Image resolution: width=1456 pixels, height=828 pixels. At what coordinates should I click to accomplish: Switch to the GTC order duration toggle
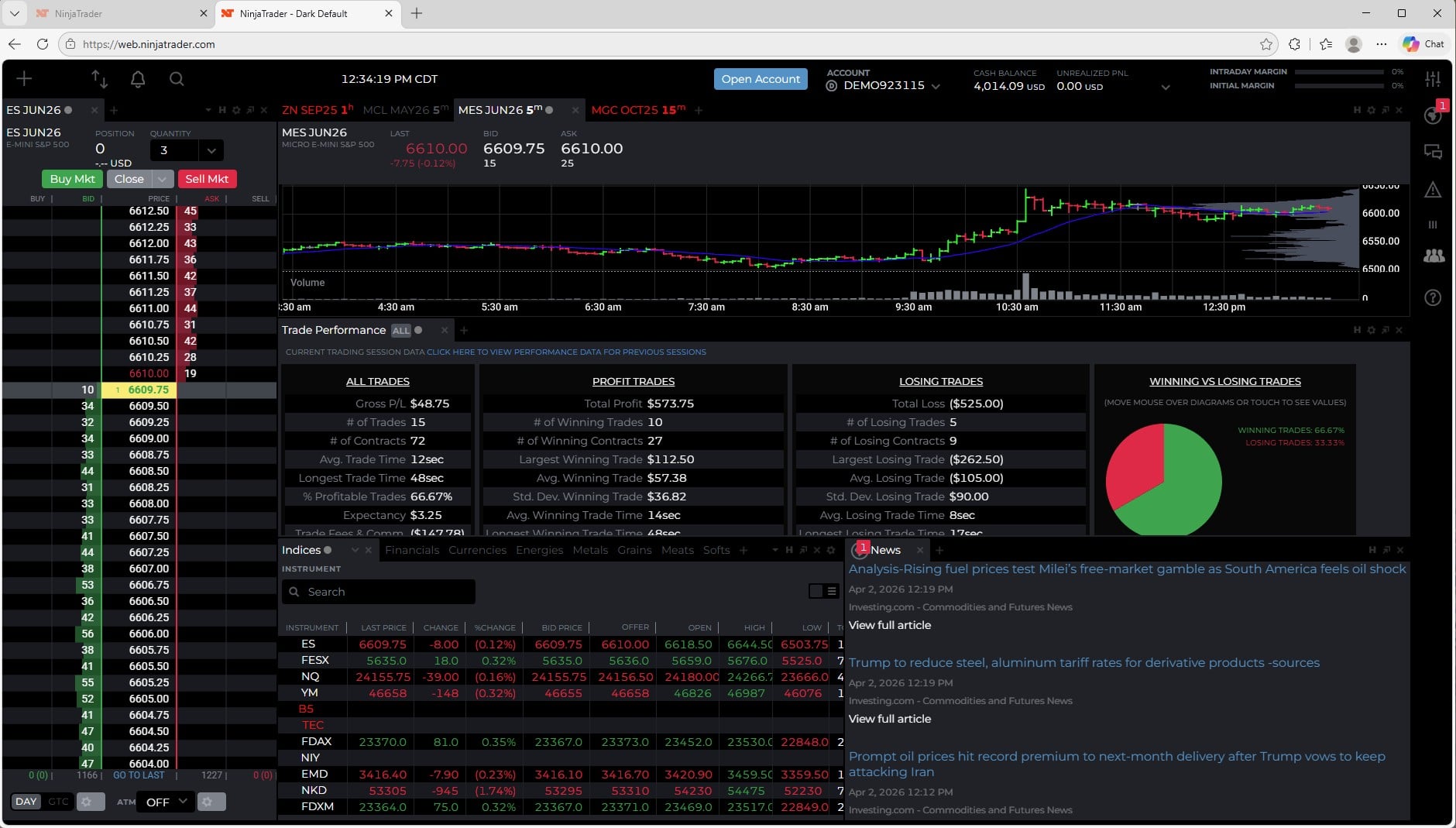pos(57,802)
